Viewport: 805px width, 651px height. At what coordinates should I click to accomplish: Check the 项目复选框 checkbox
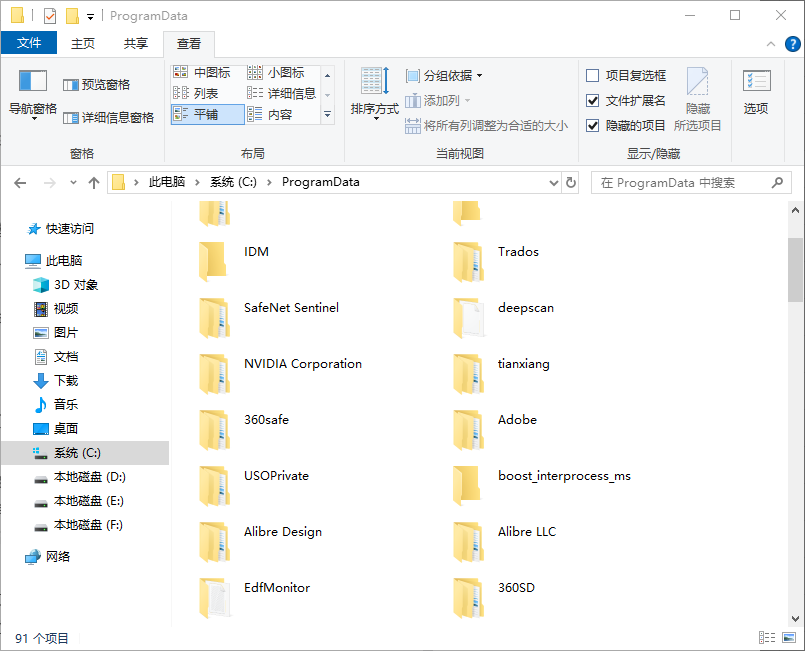tap(592, 75)
